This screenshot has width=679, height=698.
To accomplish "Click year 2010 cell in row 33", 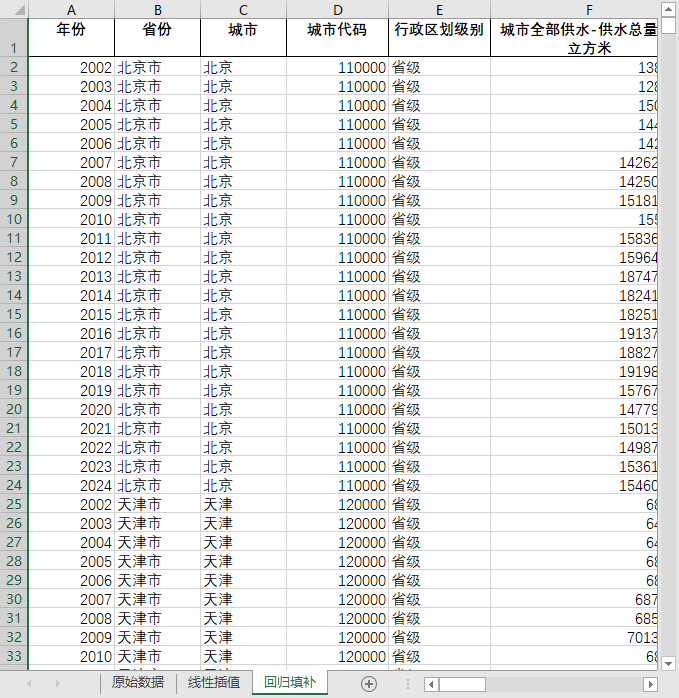I will click(71, 656).
